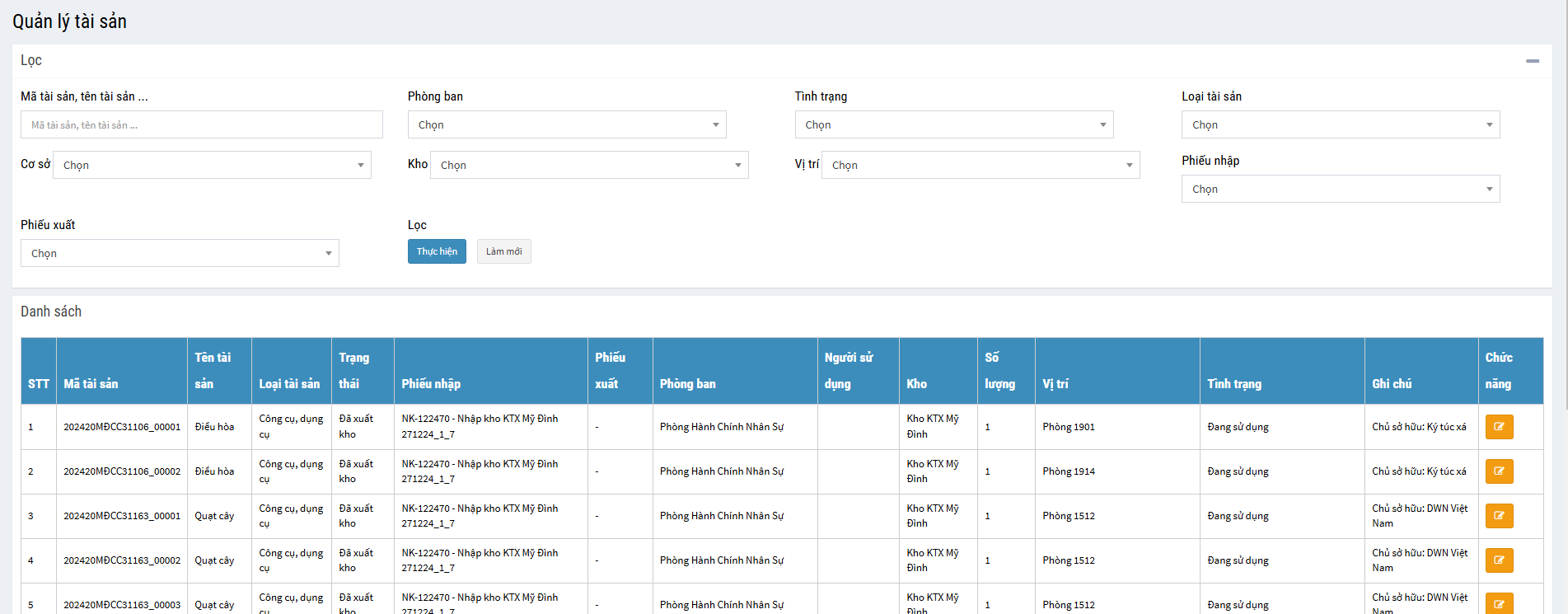Click the Số lượng column header
The width and height of the screenshot is (1568, 614).
(999, 371)
